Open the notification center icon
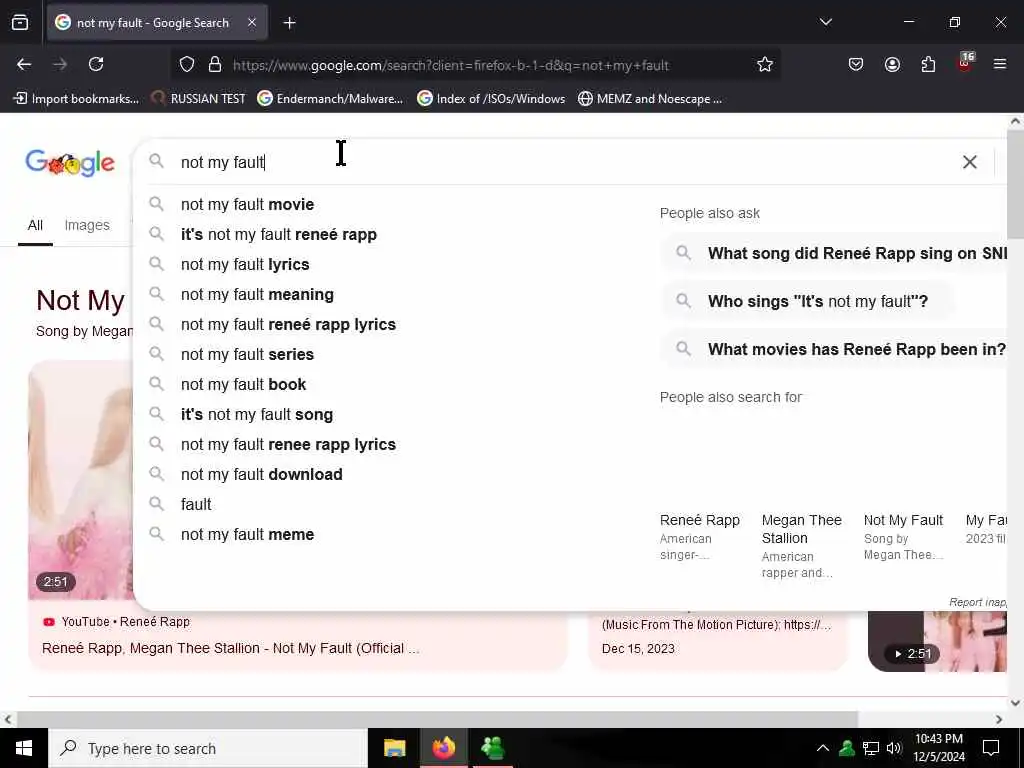 coord(991,748)
